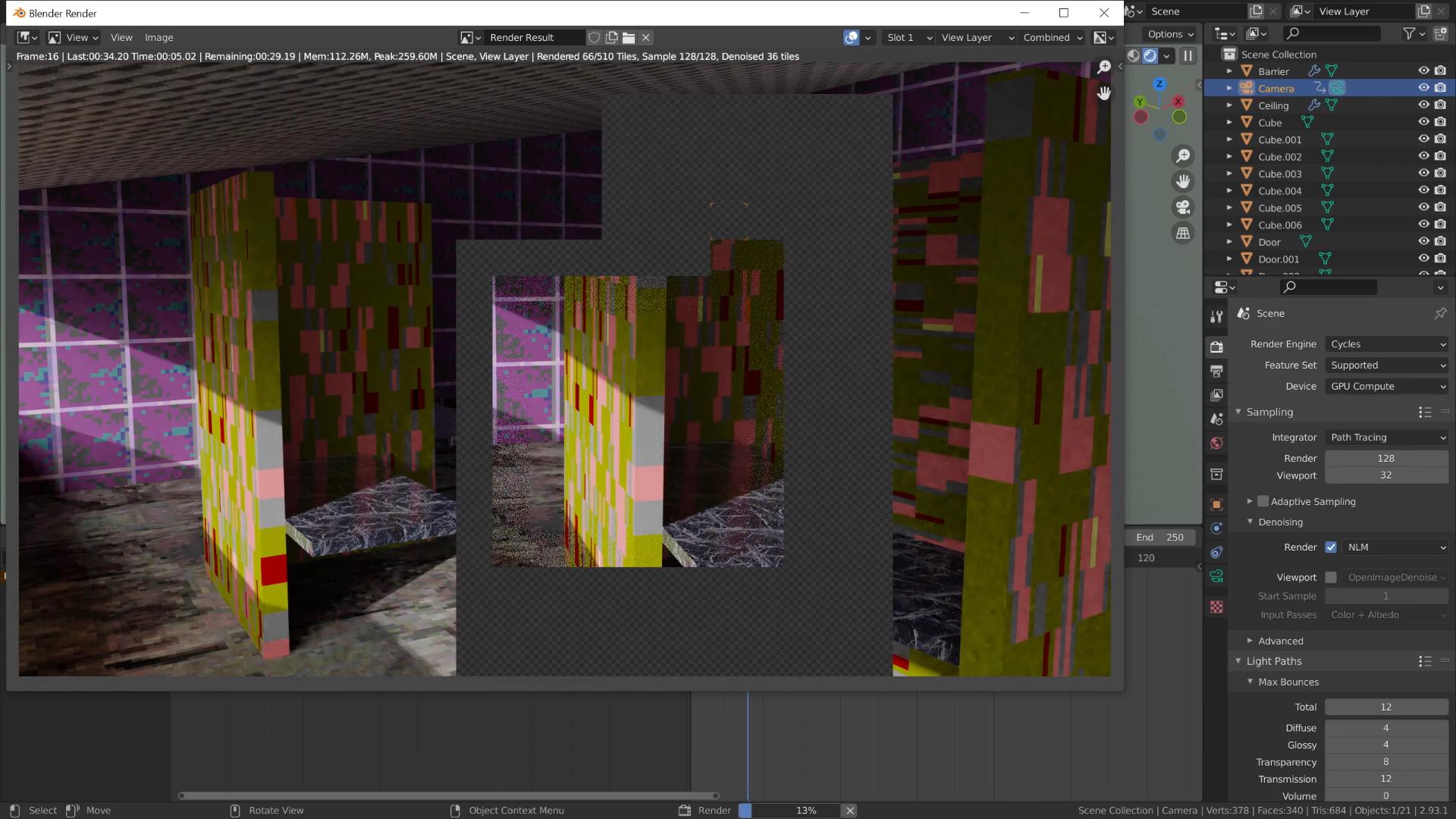Expand the Advanced sampling section
The image size is (1456, 819).
coord(1280,641)
